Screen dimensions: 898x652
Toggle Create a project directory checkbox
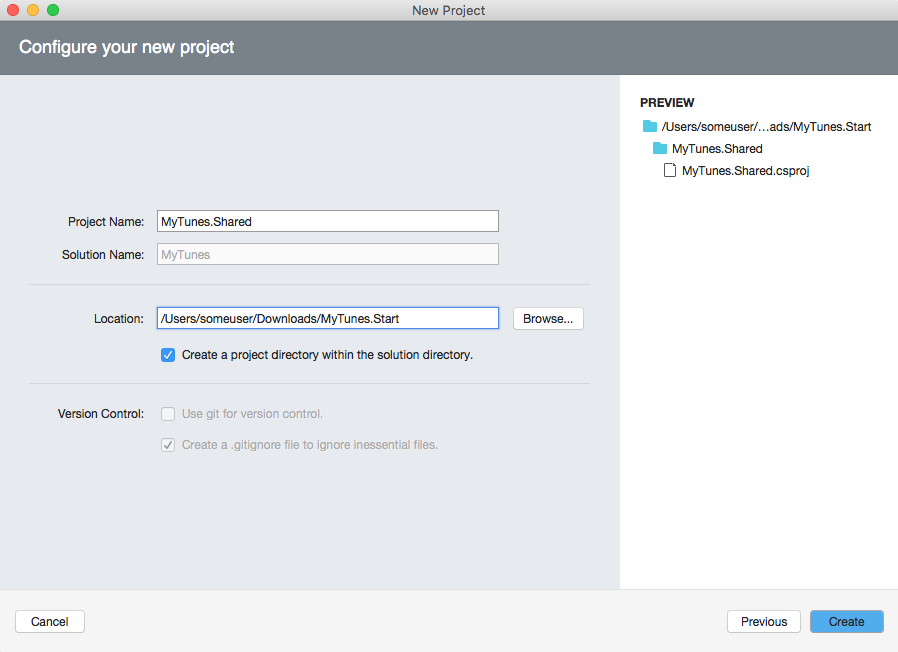(168, 355)
